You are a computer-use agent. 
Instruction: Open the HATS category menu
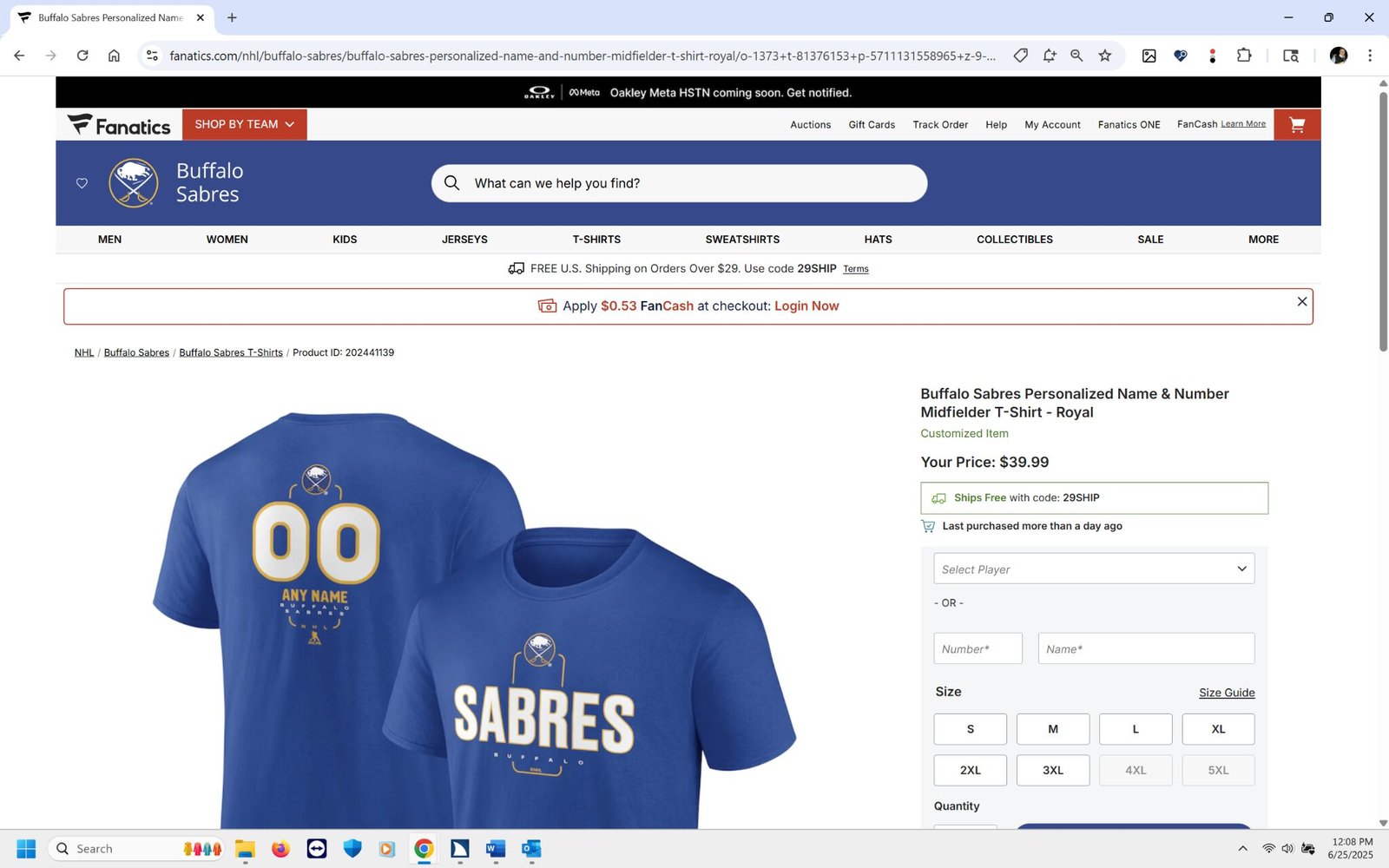878,240
